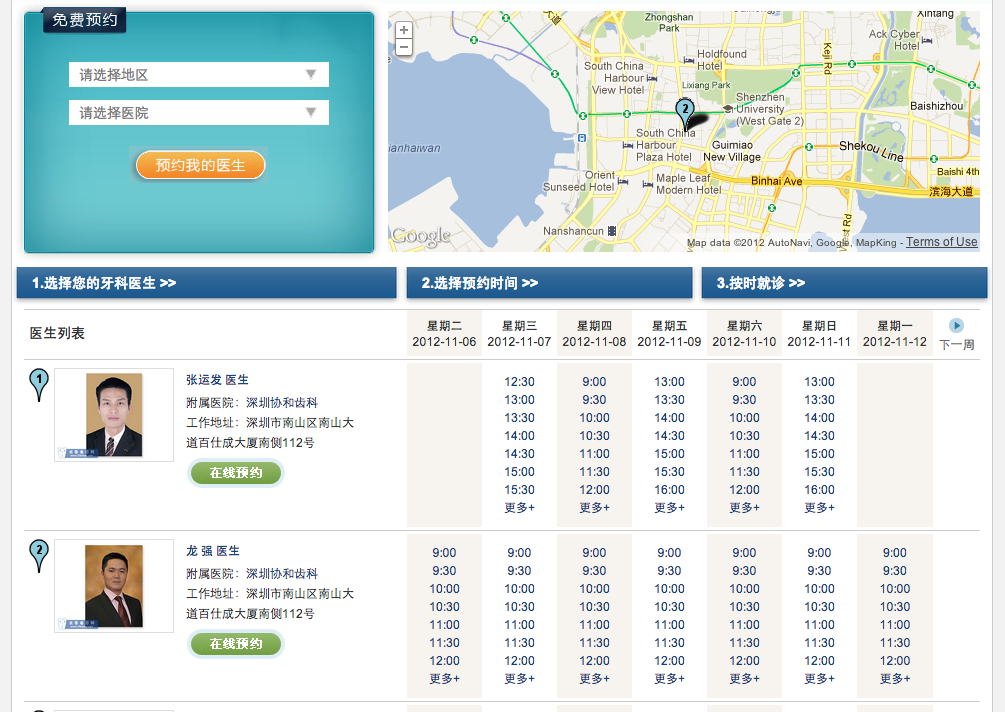1005x712 pixels.
Task: Pick 龙强 12:00 slot on 2012-11-09
Action: [x=669, y=661]
